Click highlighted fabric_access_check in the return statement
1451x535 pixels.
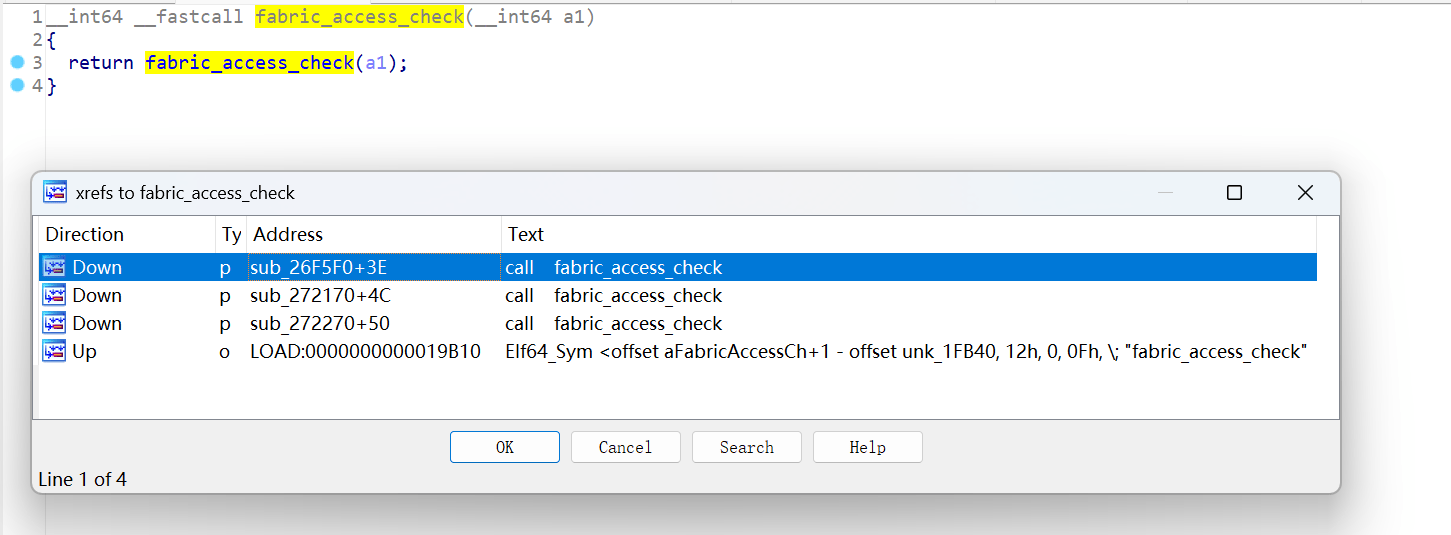(250, 62)
